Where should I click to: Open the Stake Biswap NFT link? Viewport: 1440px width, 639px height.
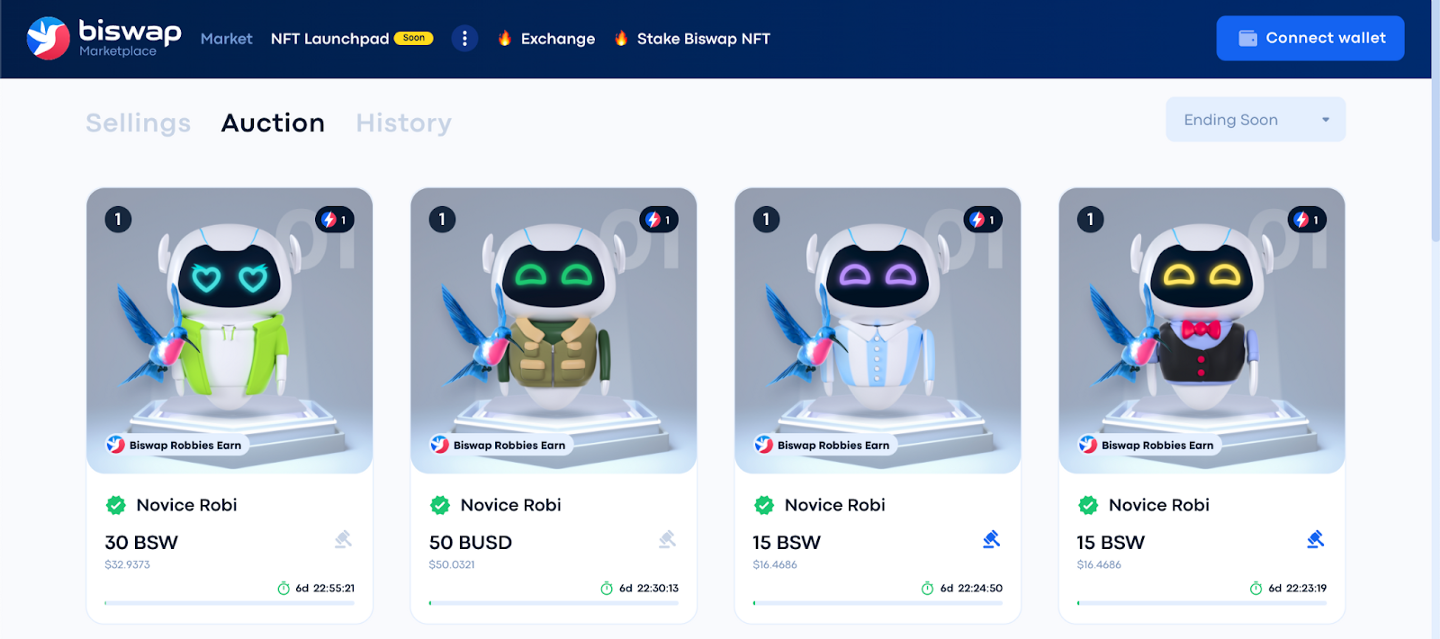click(x=692, y=39)
